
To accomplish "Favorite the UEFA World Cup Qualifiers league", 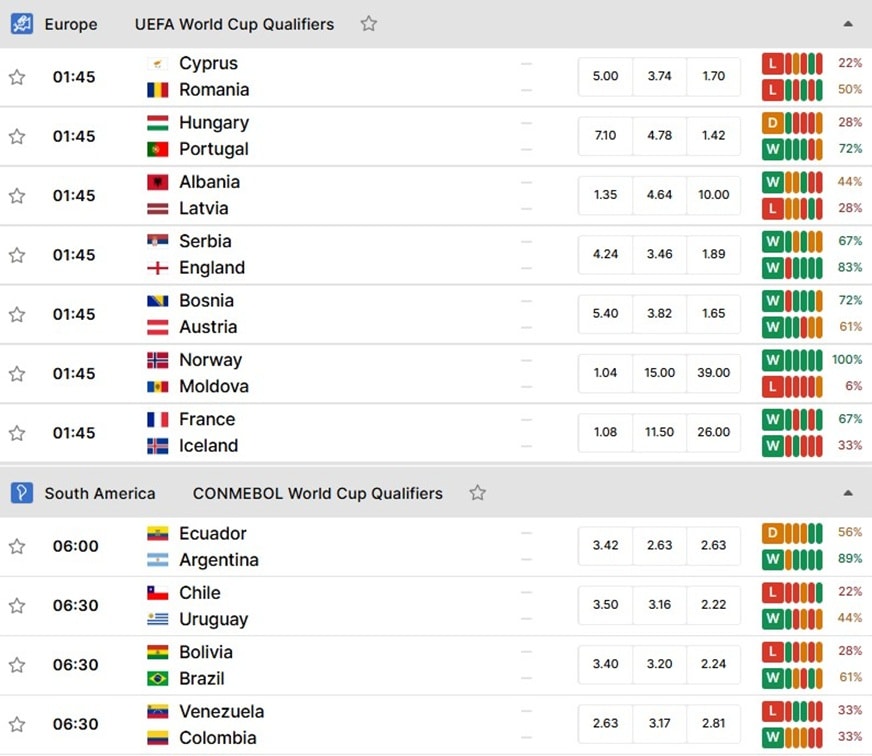I will point(368,24).
